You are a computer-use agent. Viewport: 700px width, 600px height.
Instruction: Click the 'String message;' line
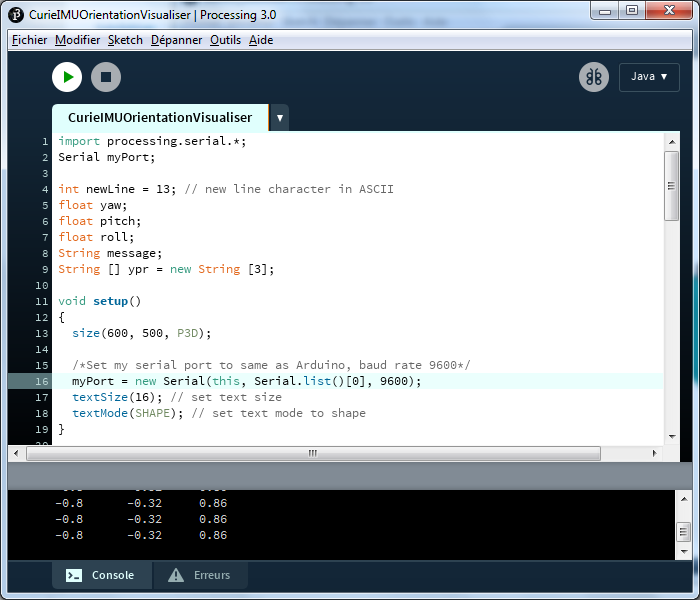click(x=110, y=253)
